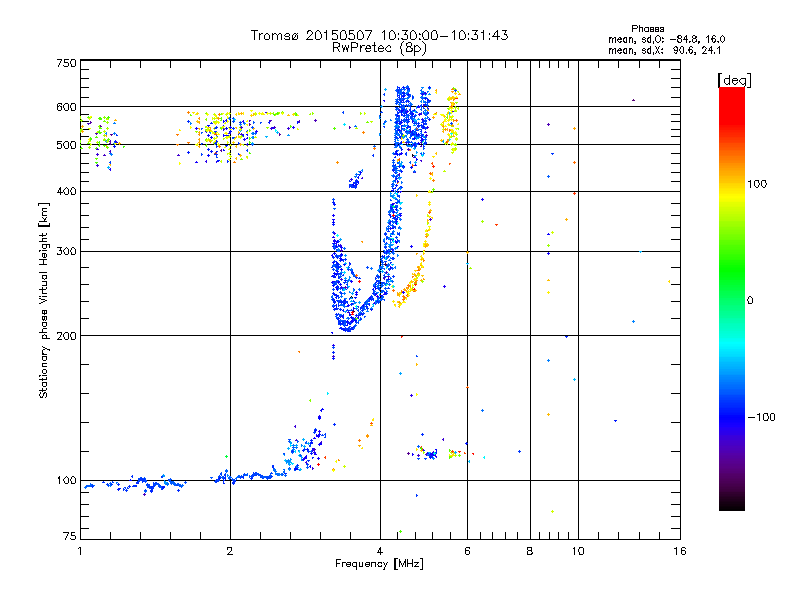This screenshot has height=600, width=800.
Task: Click the subtitle "RwPretec (8p)"
Action: click(x=379, y=48)
